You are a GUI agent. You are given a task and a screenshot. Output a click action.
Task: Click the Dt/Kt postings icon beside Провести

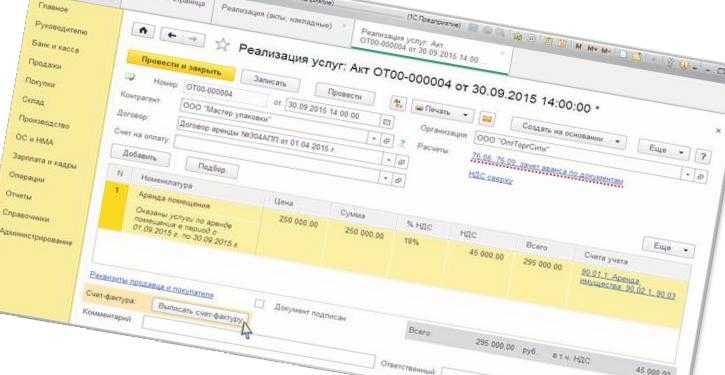[x=398, y=103]
